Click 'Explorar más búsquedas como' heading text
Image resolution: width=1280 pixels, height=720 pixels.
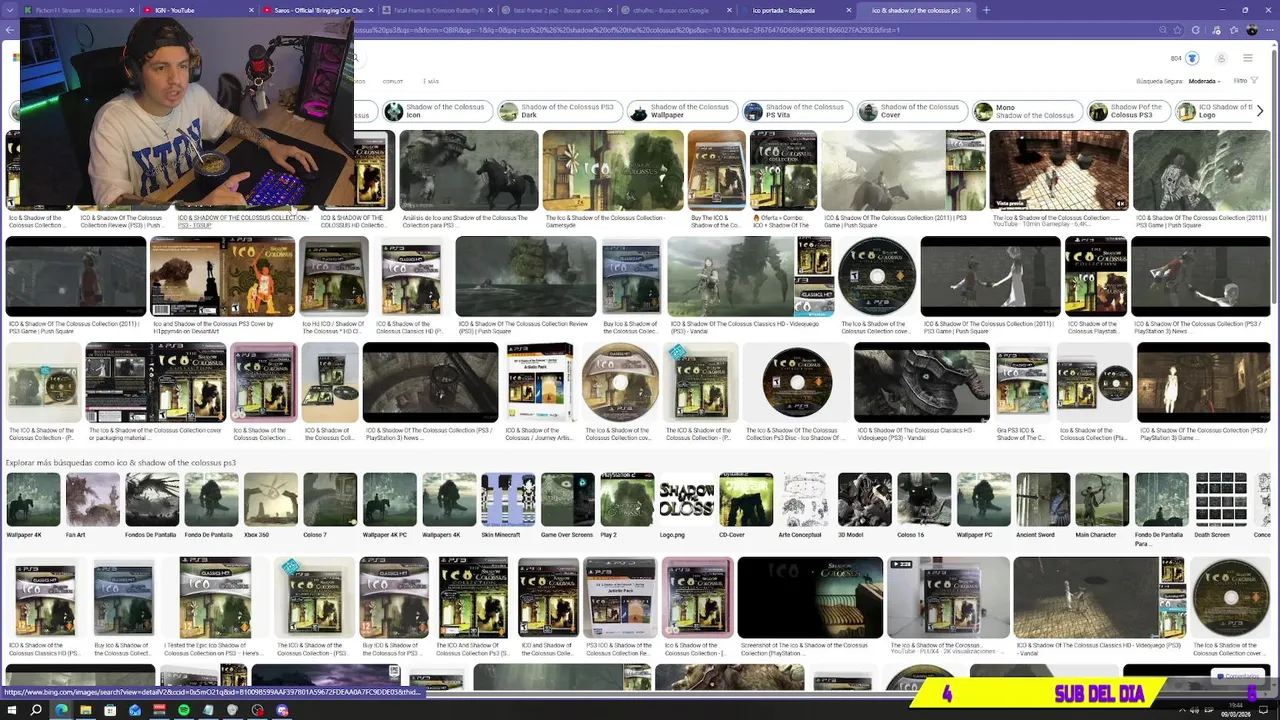[121, 463]
